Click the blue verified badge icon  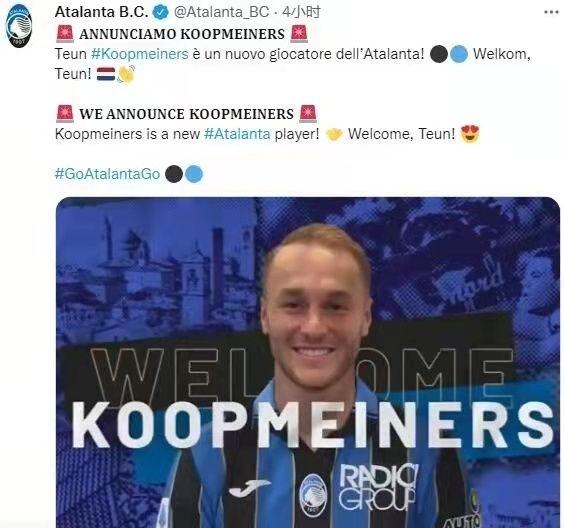point(160,13)
